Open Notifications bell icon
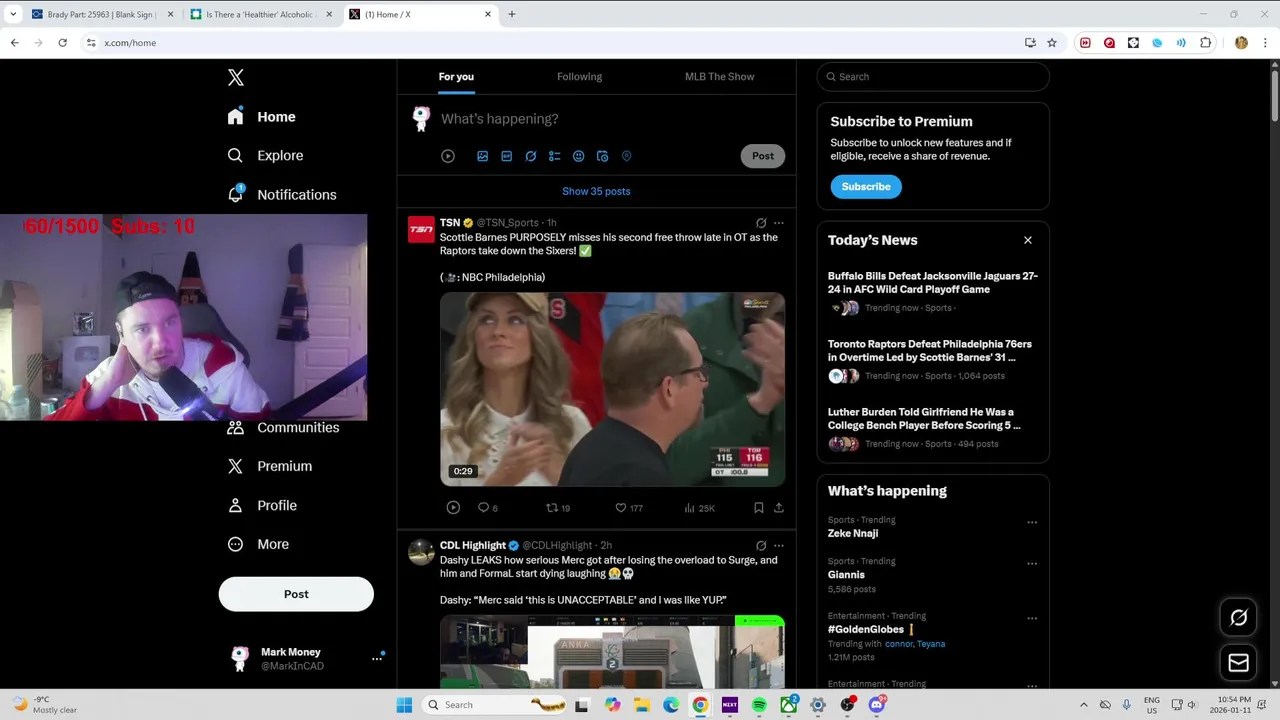The height and width of the screenshot is (720, 1280). [236, 194]
